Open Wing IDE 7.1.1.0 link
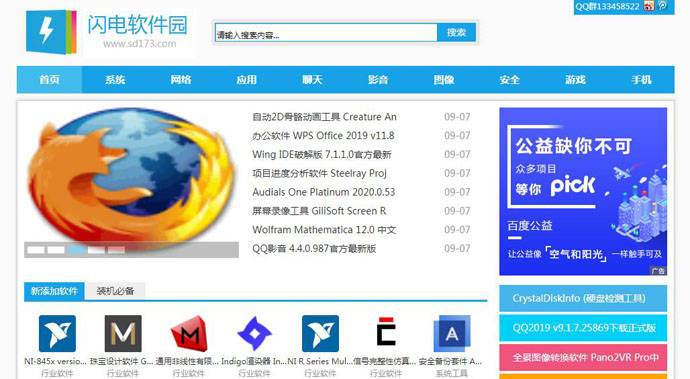This screenshot has width=690, height=379. [x=322, y=155]
